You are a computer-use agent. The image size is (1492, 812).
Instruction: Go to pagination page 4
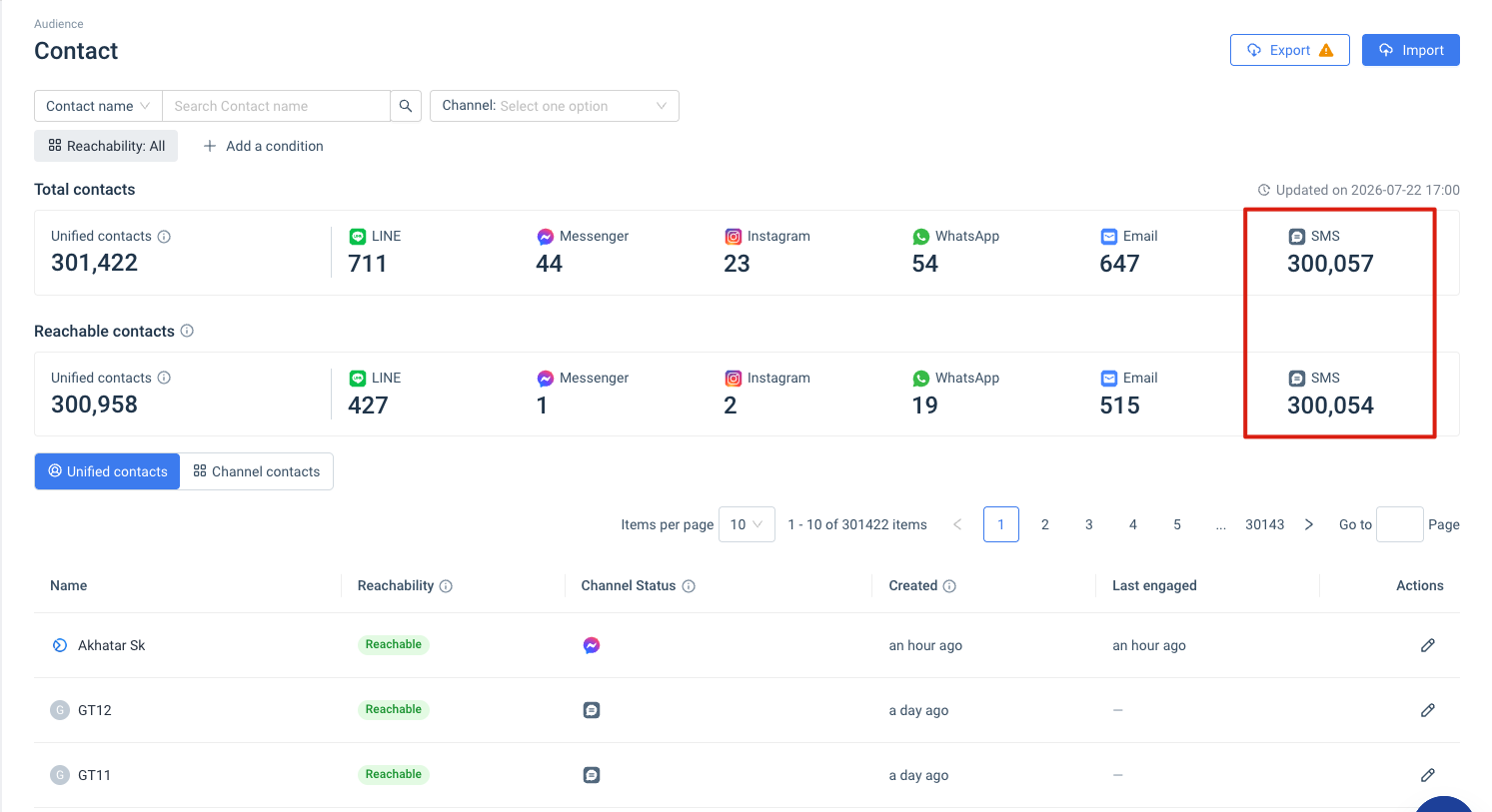1133,524
